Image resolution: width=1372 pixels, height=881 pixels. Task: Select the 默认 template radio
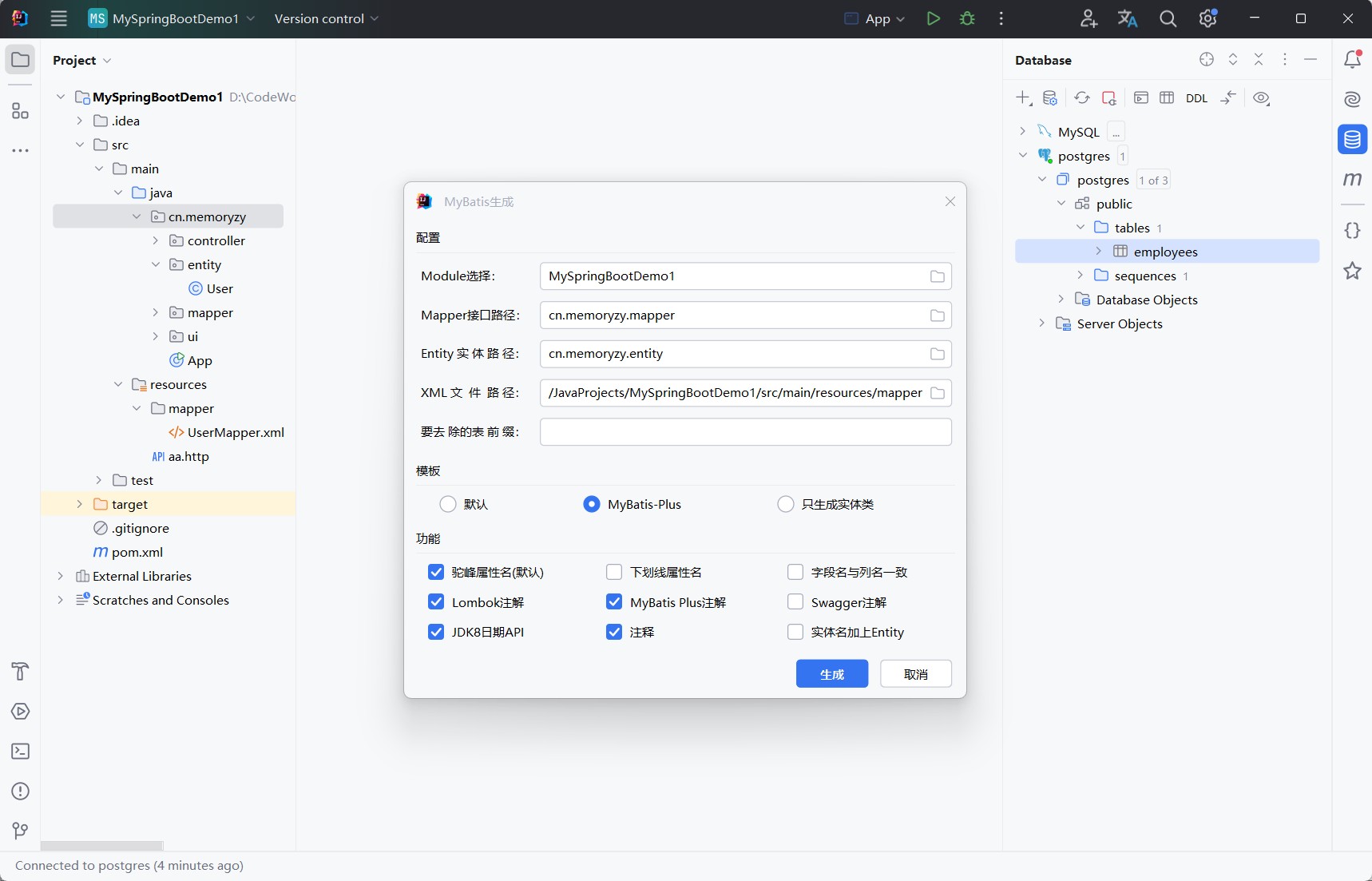click(448, 504)
